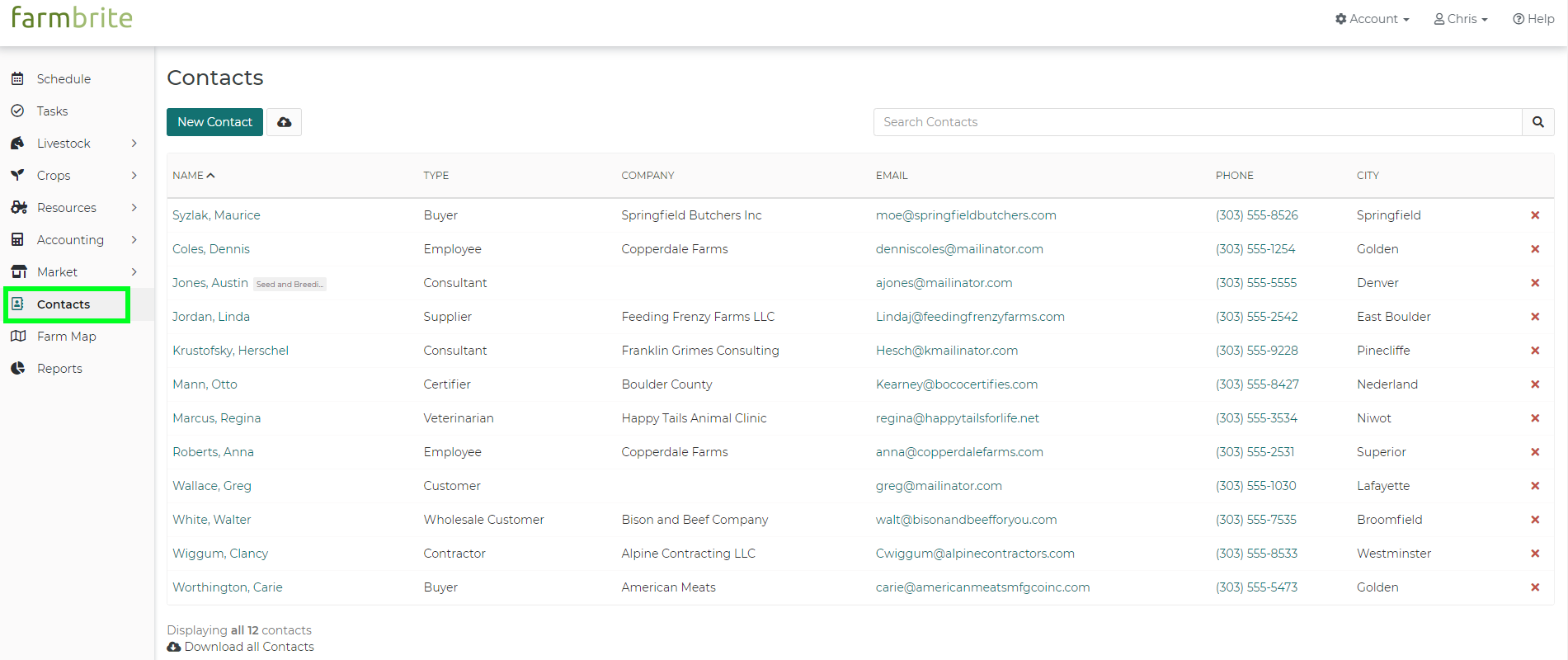Screen dimensions: 1568x660
Task: Click phone number (303) 555-2542
Action: click(1257, 317)
